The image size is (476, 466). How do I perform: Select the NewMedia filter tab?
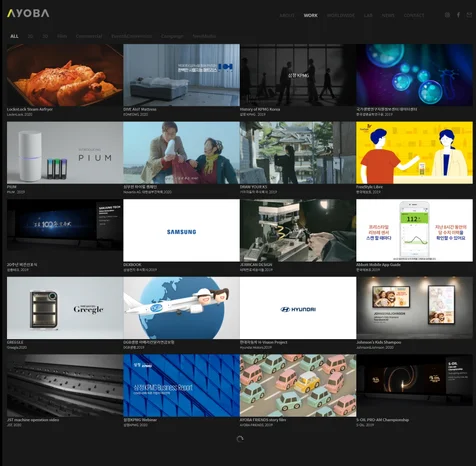coord(204,36)
